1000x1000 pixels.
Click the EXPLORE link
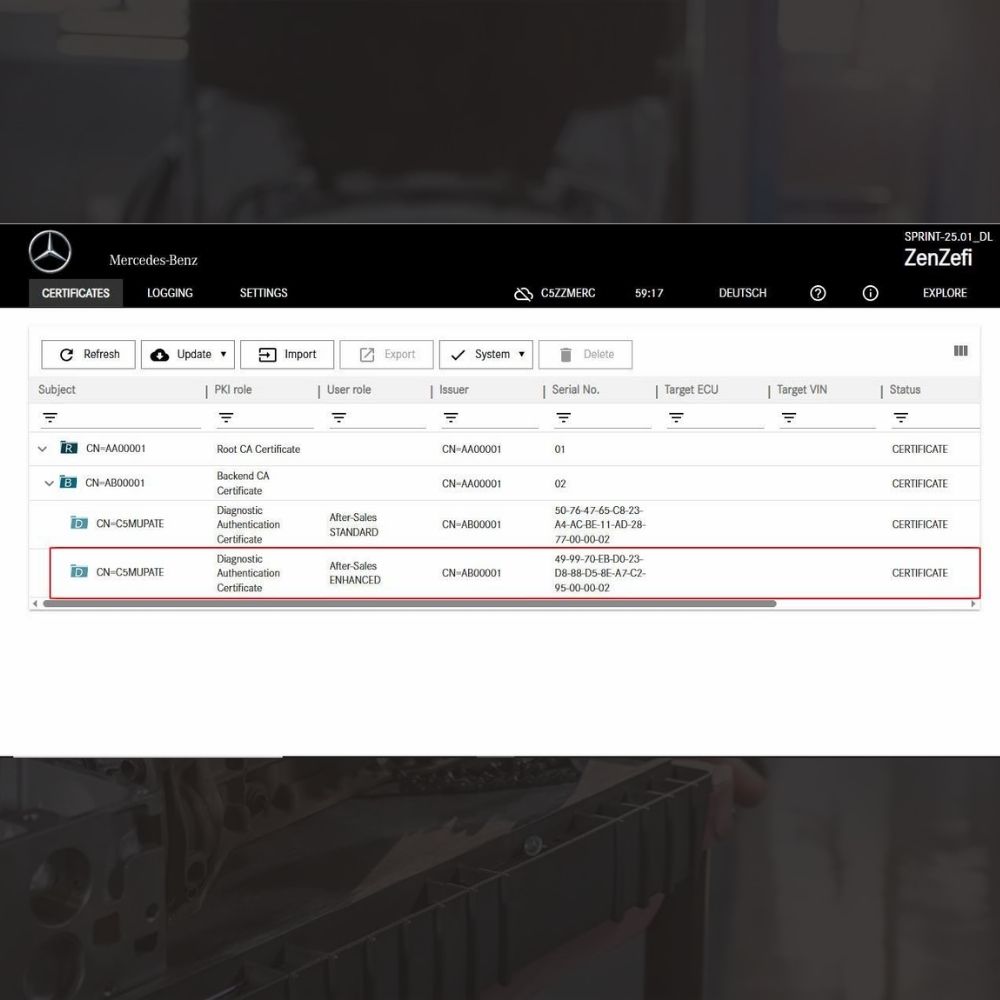pos(944,293)
